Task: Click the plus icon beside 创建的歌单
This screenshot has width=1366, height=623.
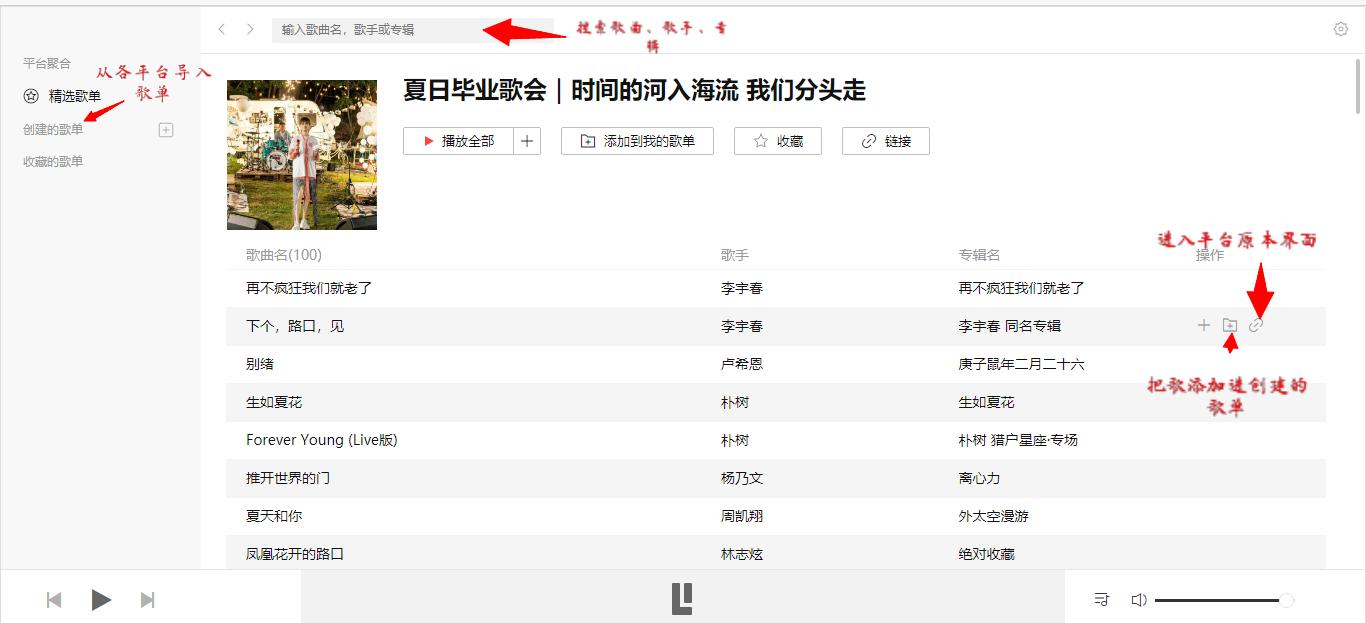Action: 166,129
